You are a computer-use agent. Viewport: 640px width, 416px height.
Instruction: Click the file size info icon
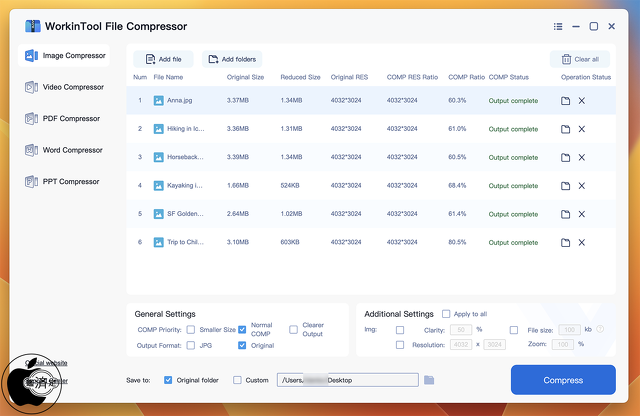(600, 329)
